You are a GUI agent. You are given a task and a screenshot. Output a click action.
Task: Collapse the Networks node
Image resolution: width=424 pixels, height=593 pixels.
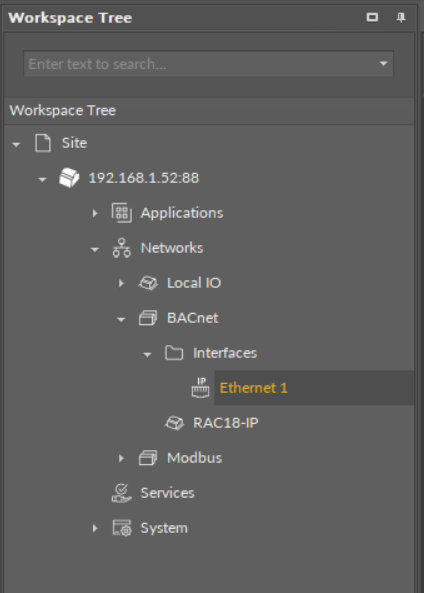[95, 249]
